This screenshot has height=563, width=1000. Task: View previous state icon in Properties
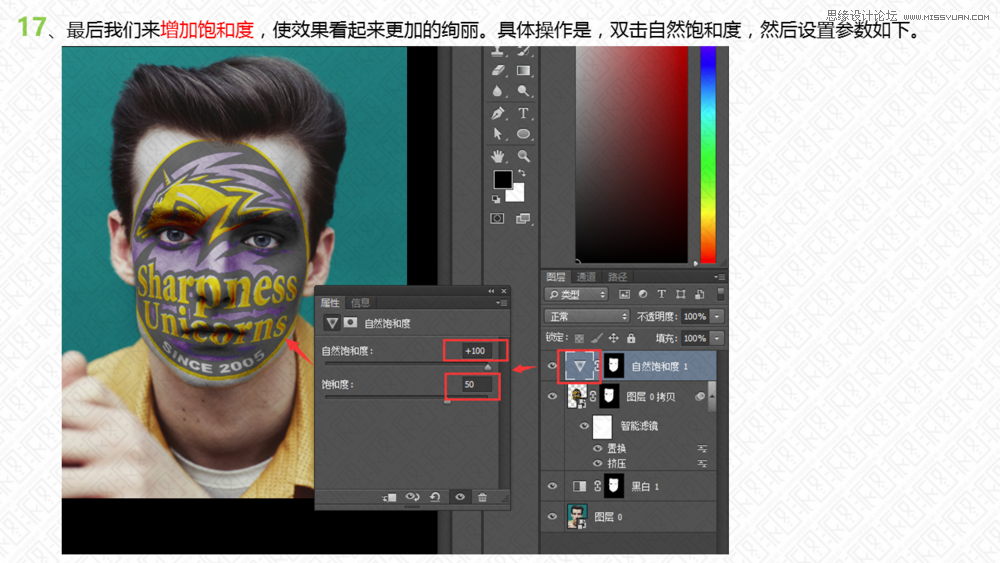pyautogui.click(x=413, y=497)
